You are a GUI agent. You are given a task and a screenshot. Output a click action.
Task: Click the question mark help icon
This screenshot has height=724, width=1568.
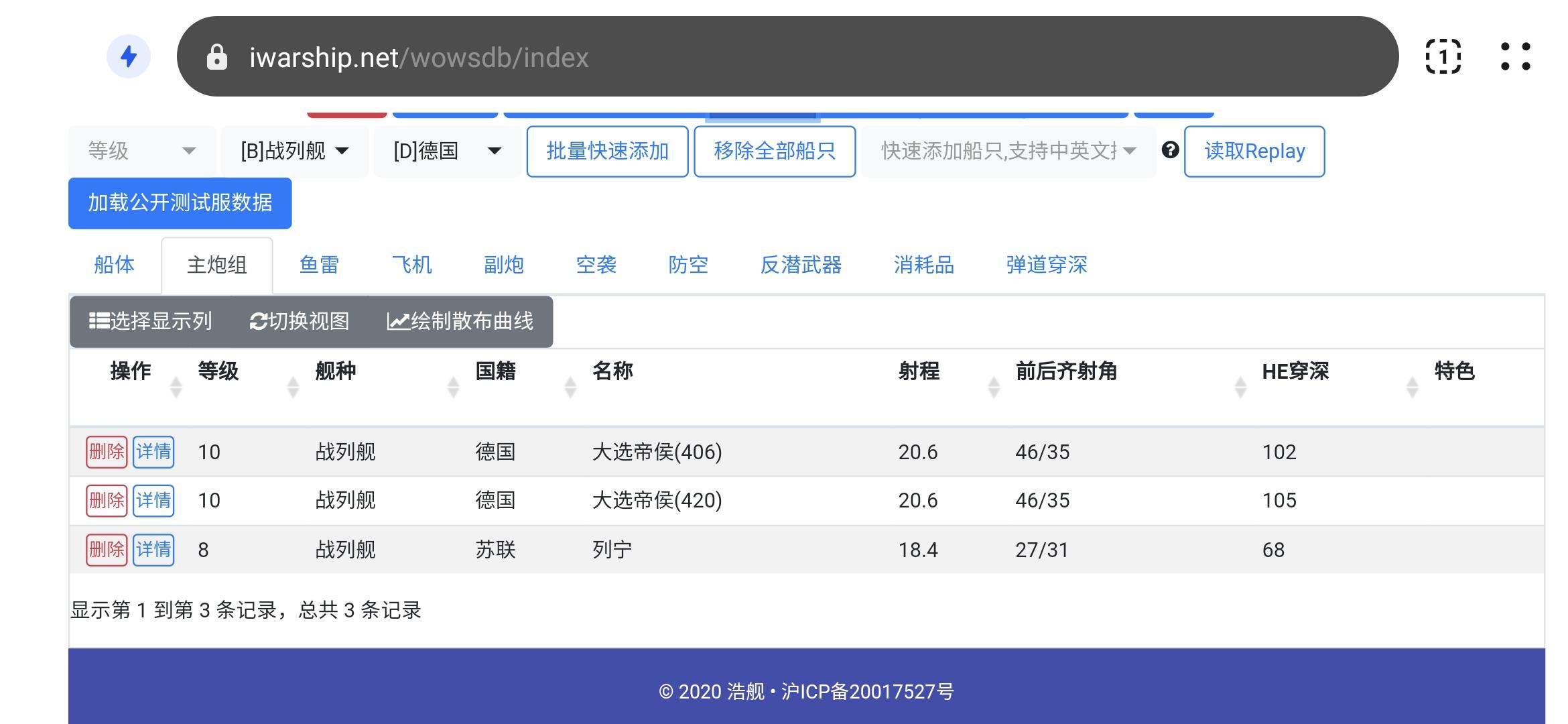(x=1170, y=150)
